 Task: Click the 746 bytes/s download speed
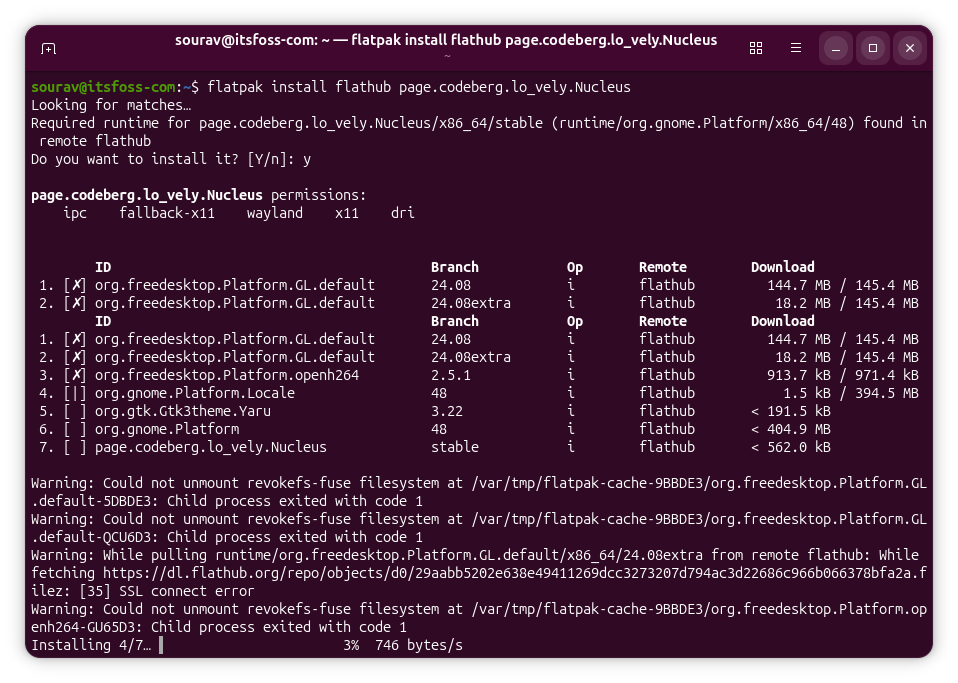coord(419,645)
